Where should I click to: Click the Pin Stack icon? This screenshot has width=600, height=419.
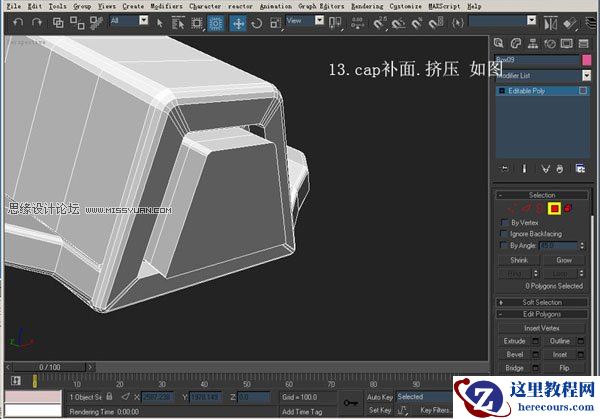tap(505, 169)
